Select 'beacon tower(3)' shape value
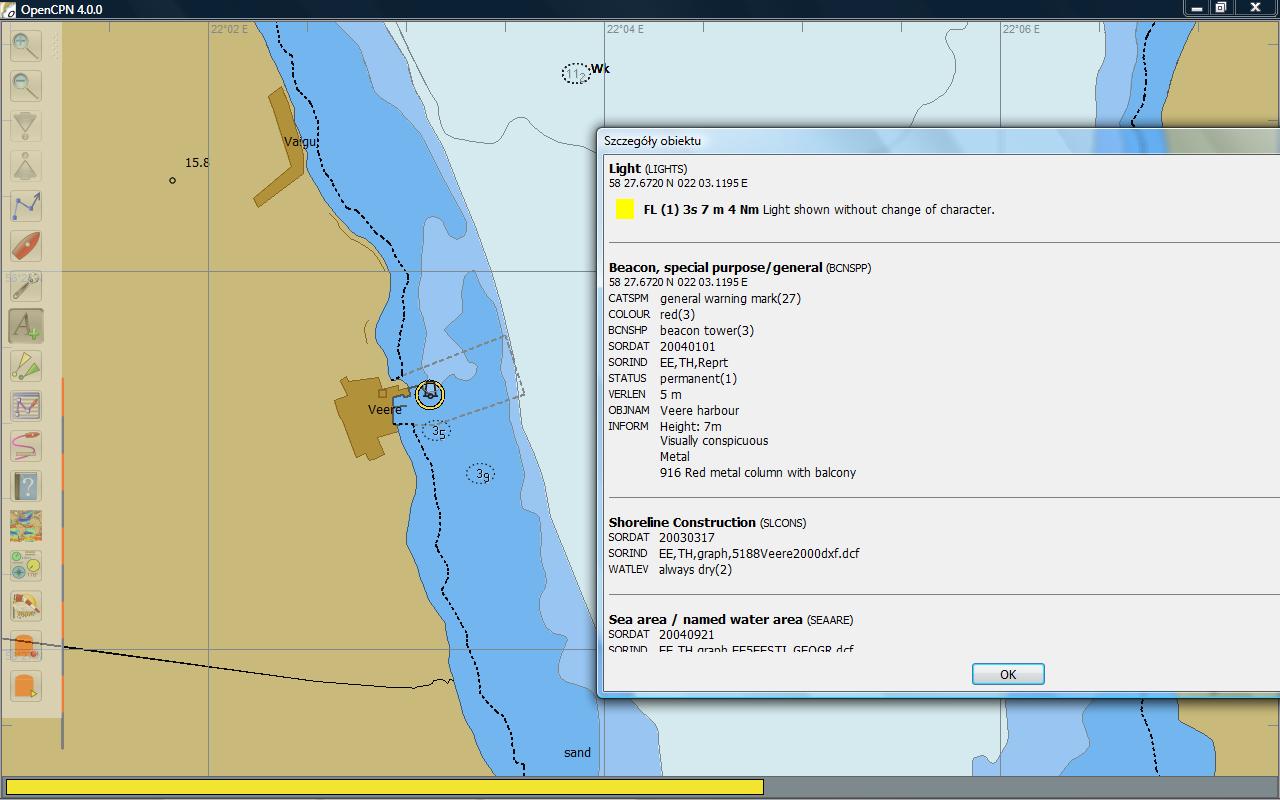 point(707,330)
